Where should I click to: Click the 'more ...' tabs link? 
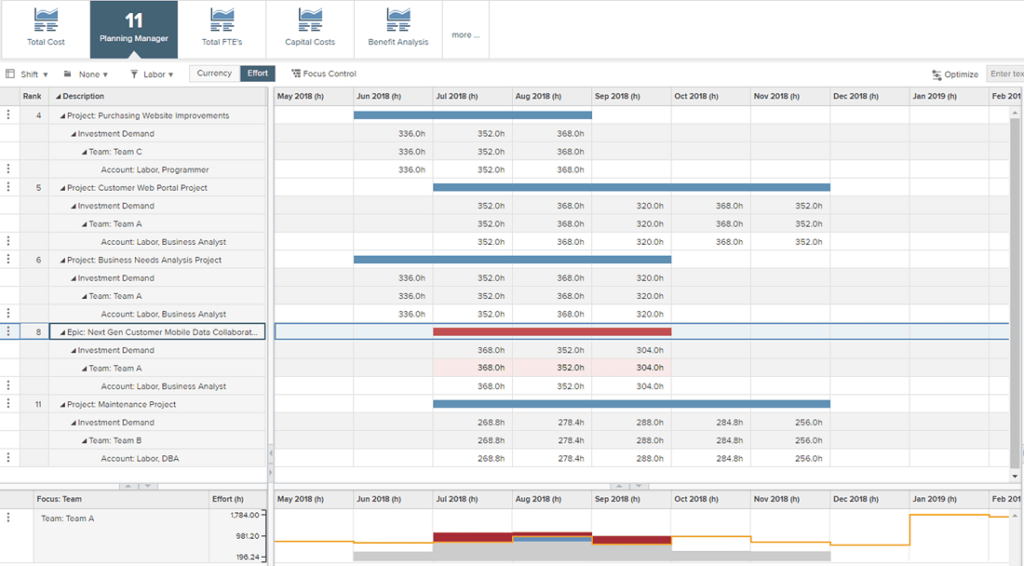465,35
